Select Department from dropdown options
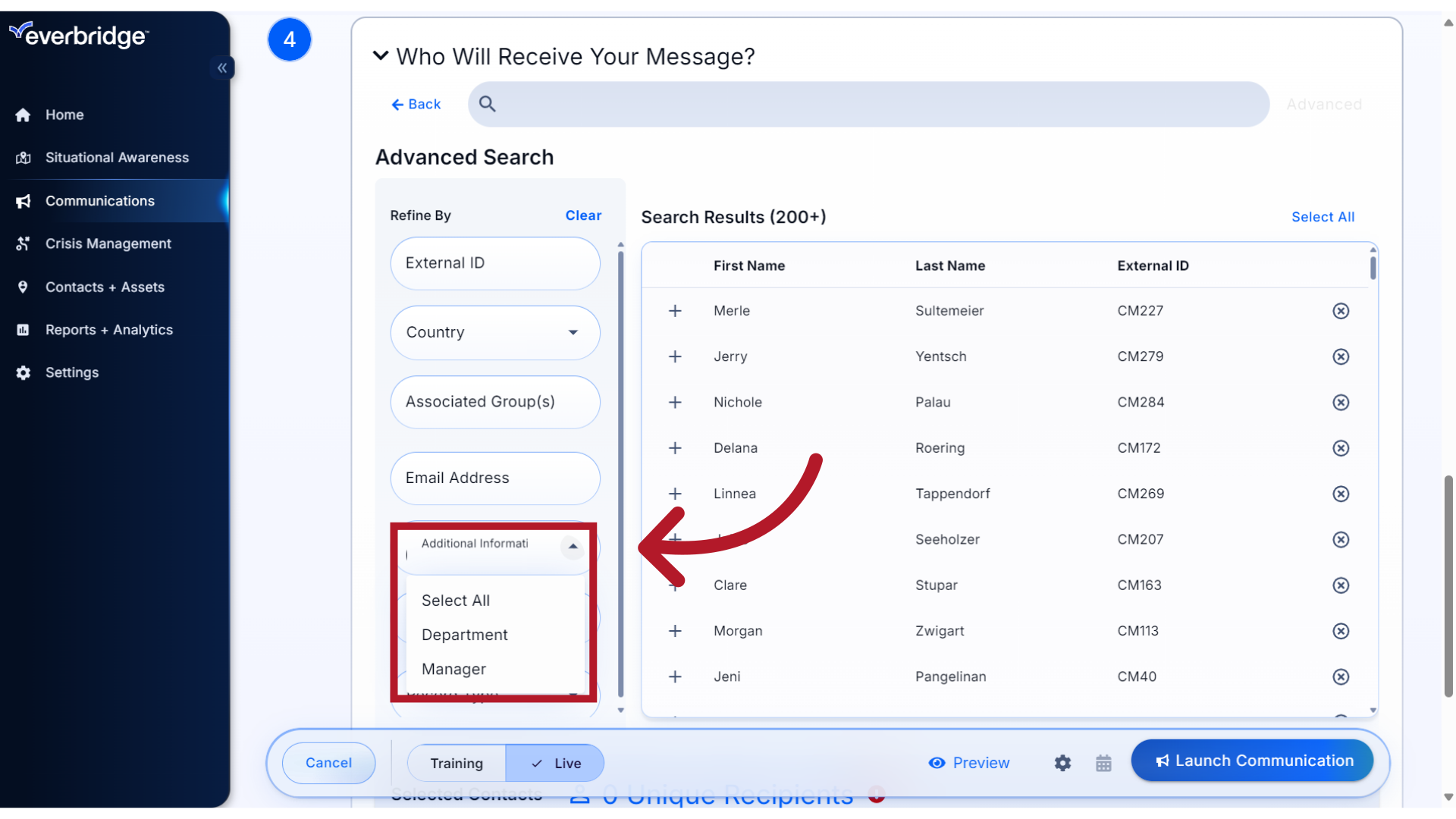 (464, 634)
